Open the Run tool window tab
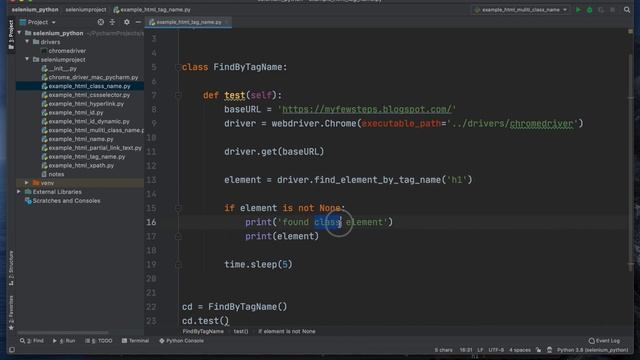 tap(64, 341)
